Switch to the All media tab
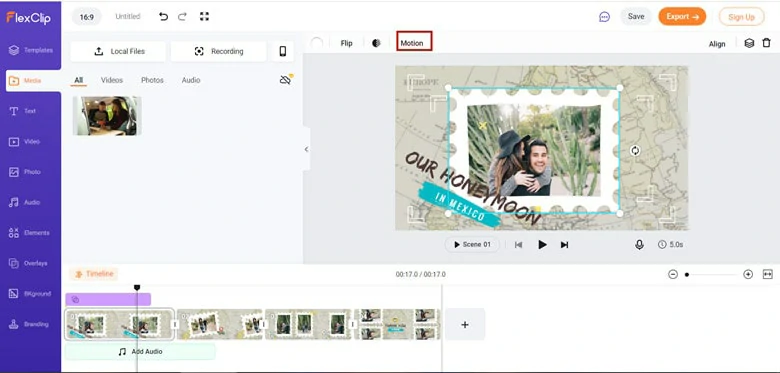Screen dimensions: 780x373 79,80
